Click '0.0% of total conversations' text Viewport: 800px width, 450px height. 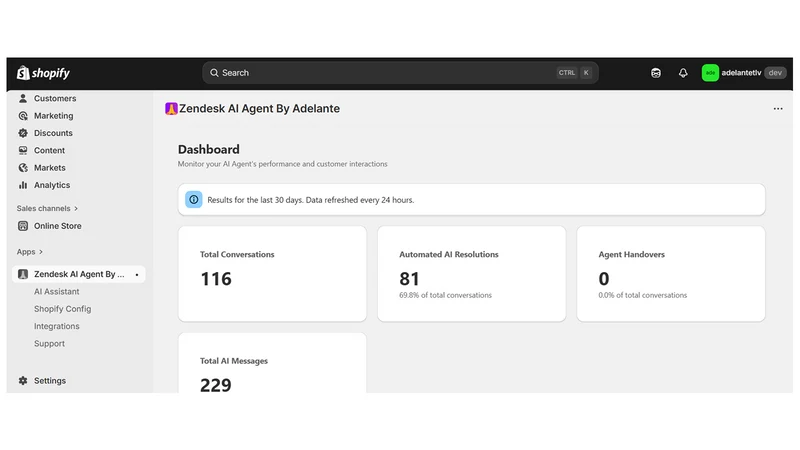(643, 295)
